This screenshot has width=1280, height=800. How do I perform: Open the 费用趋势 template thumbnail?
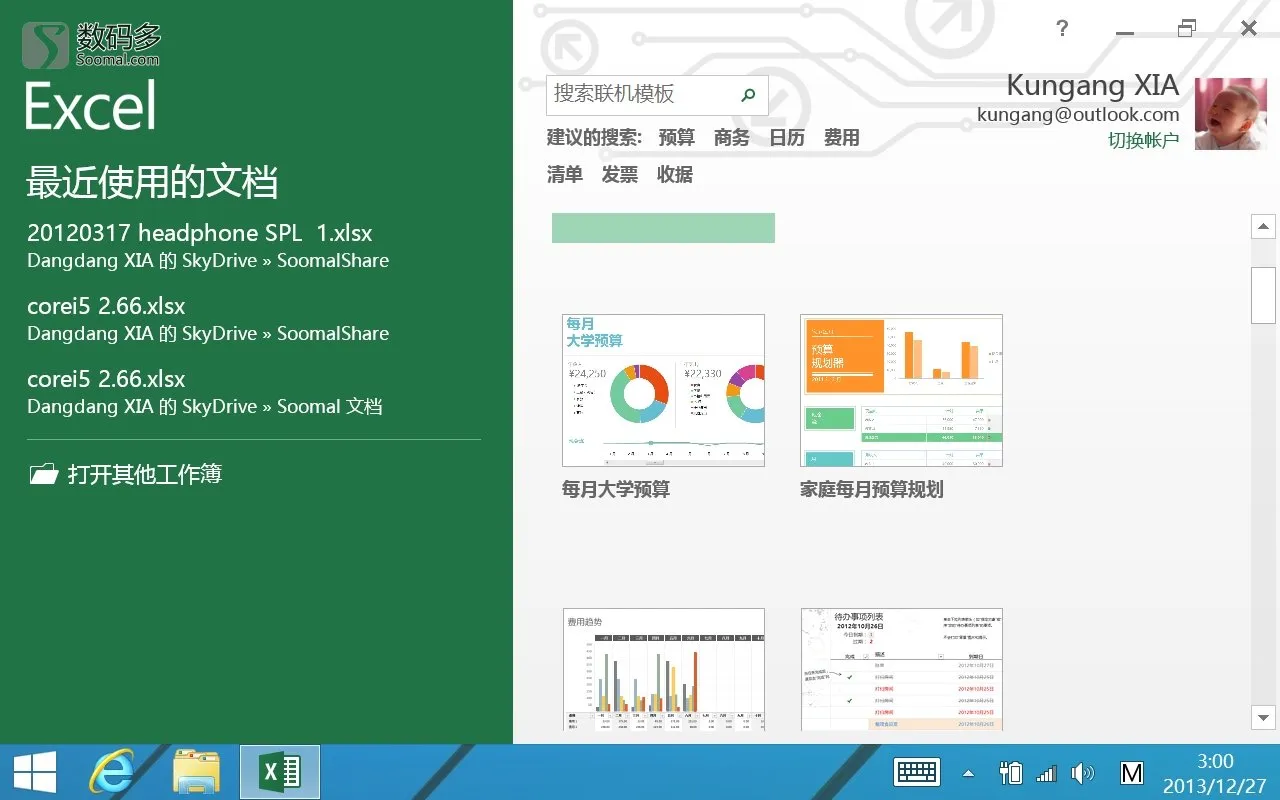coord(663,670)
